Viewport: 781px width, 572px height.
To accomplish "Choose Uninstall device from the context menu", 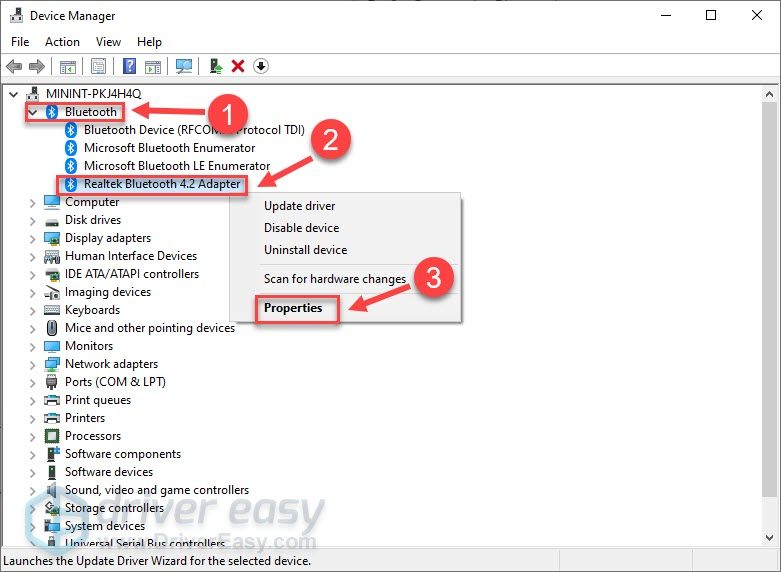I will [305, 250].
